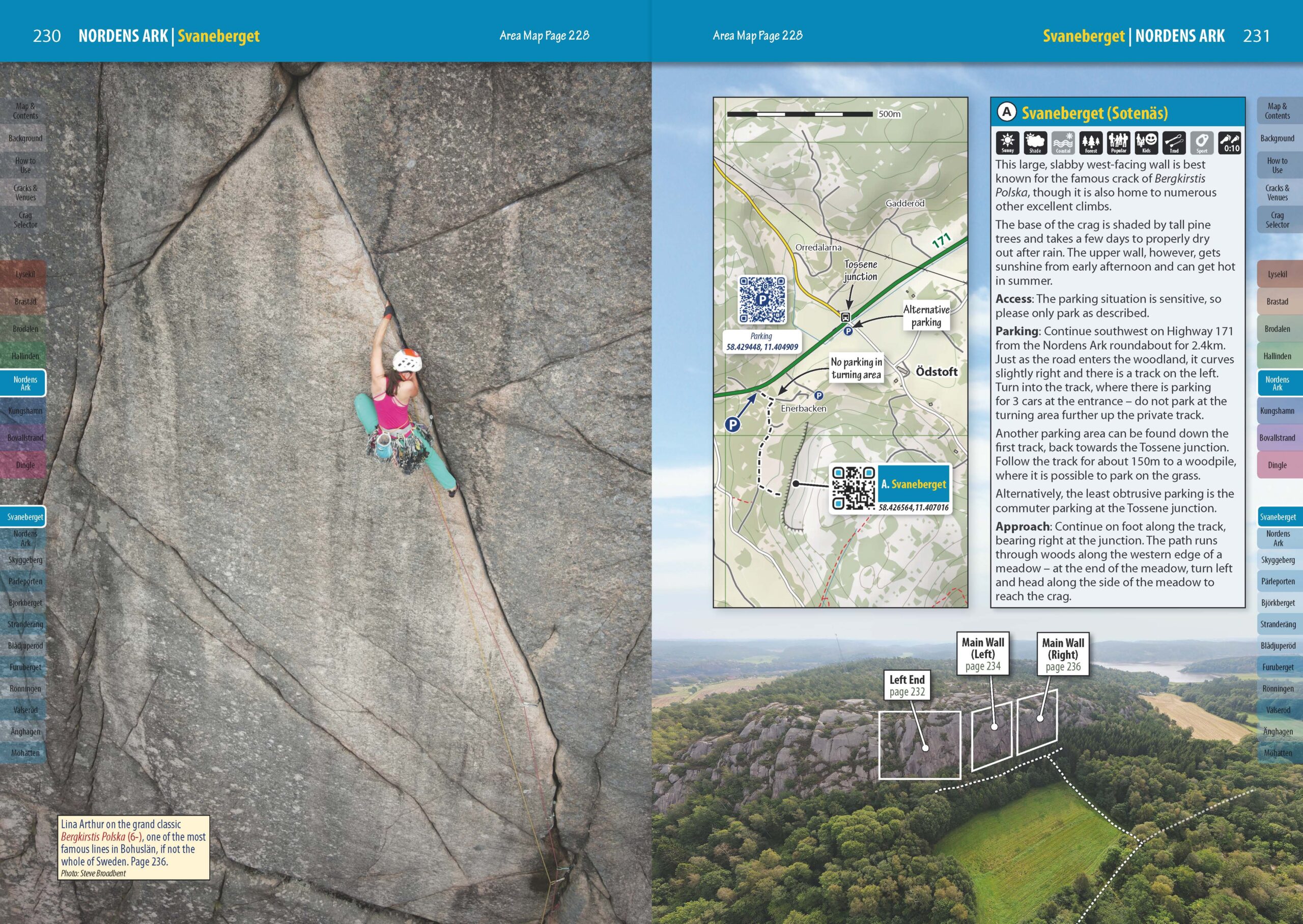Image resolution: width=1303 pixels, height=924 pixels.
Task: Click the Kids friendly icon
Action: pyautogui.click(x=1146, y=142)
